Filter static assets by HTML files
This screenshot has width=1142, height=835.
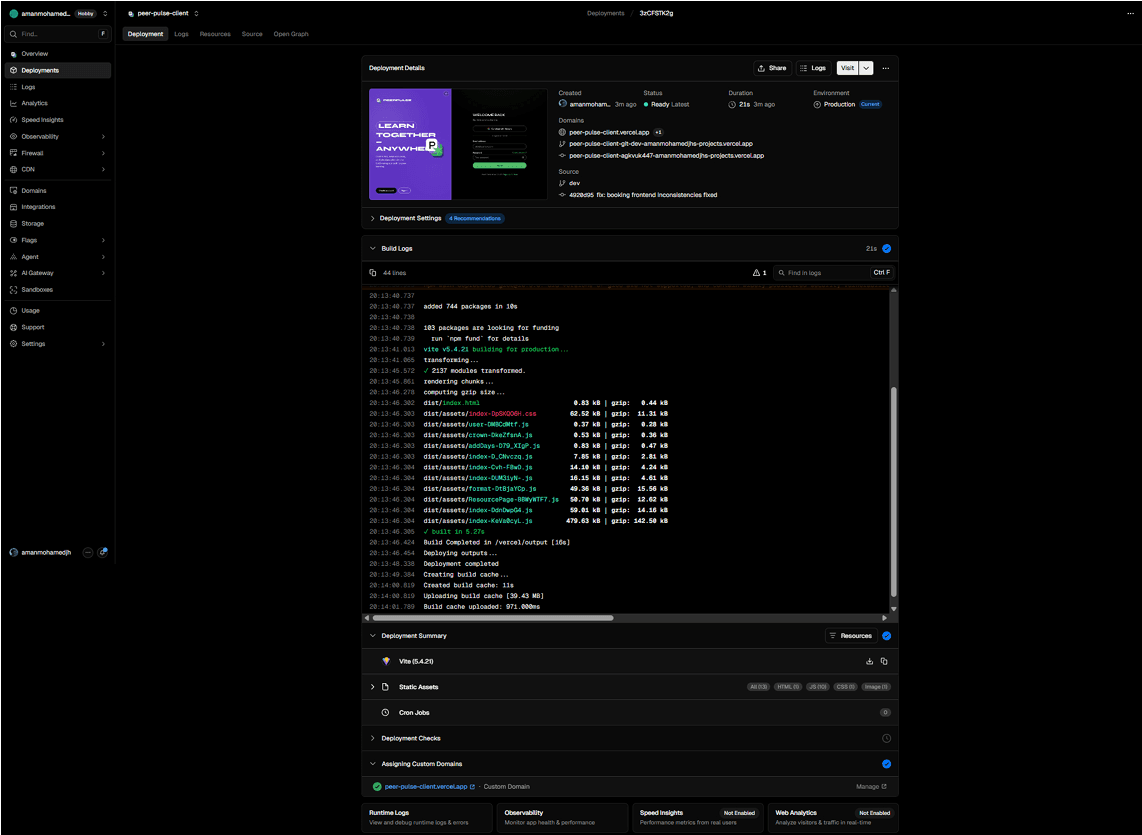tap(787, 687)
